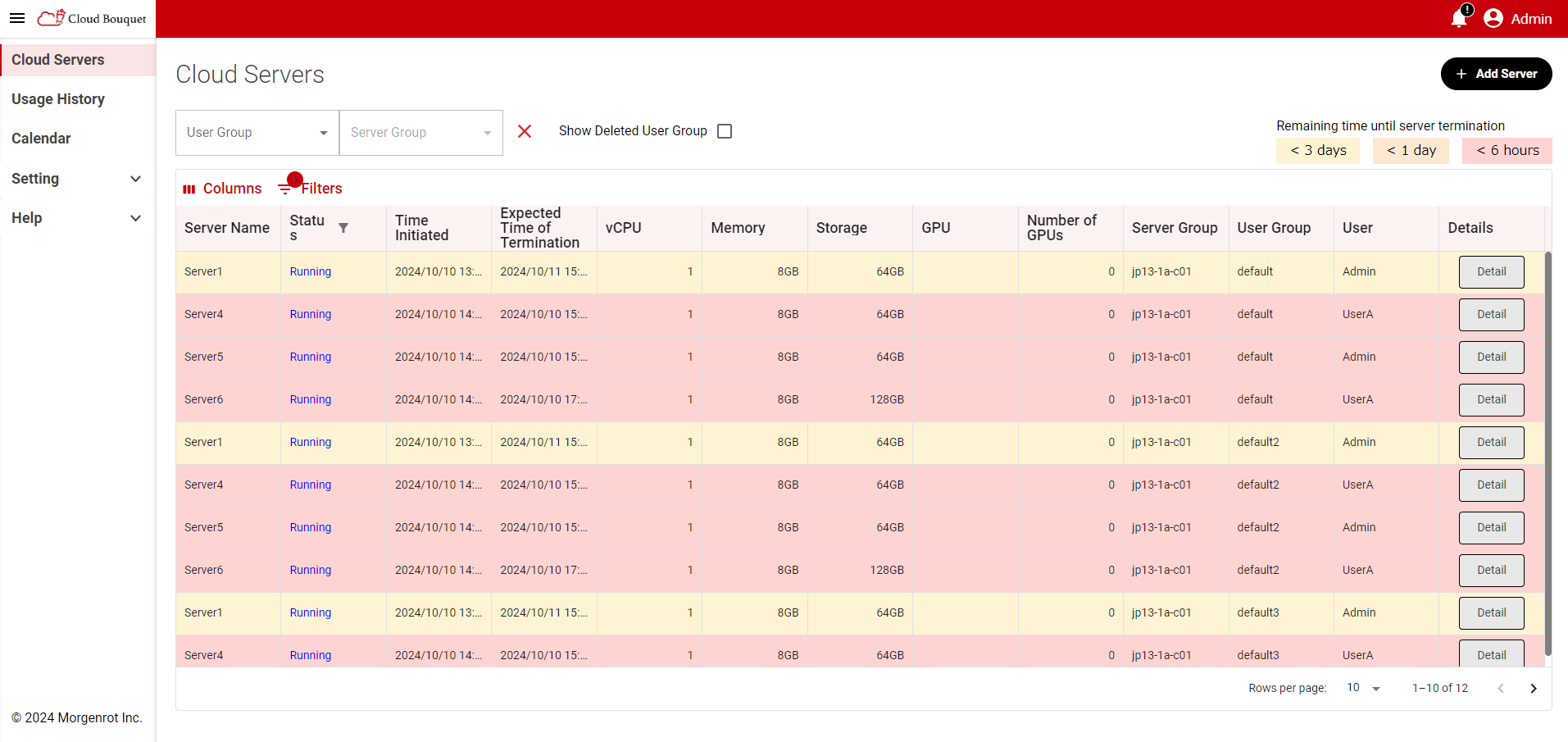The height and width of the screenshot is (742, 1568).
Task: Click the Add Server button
Action: pos(1496,74)
